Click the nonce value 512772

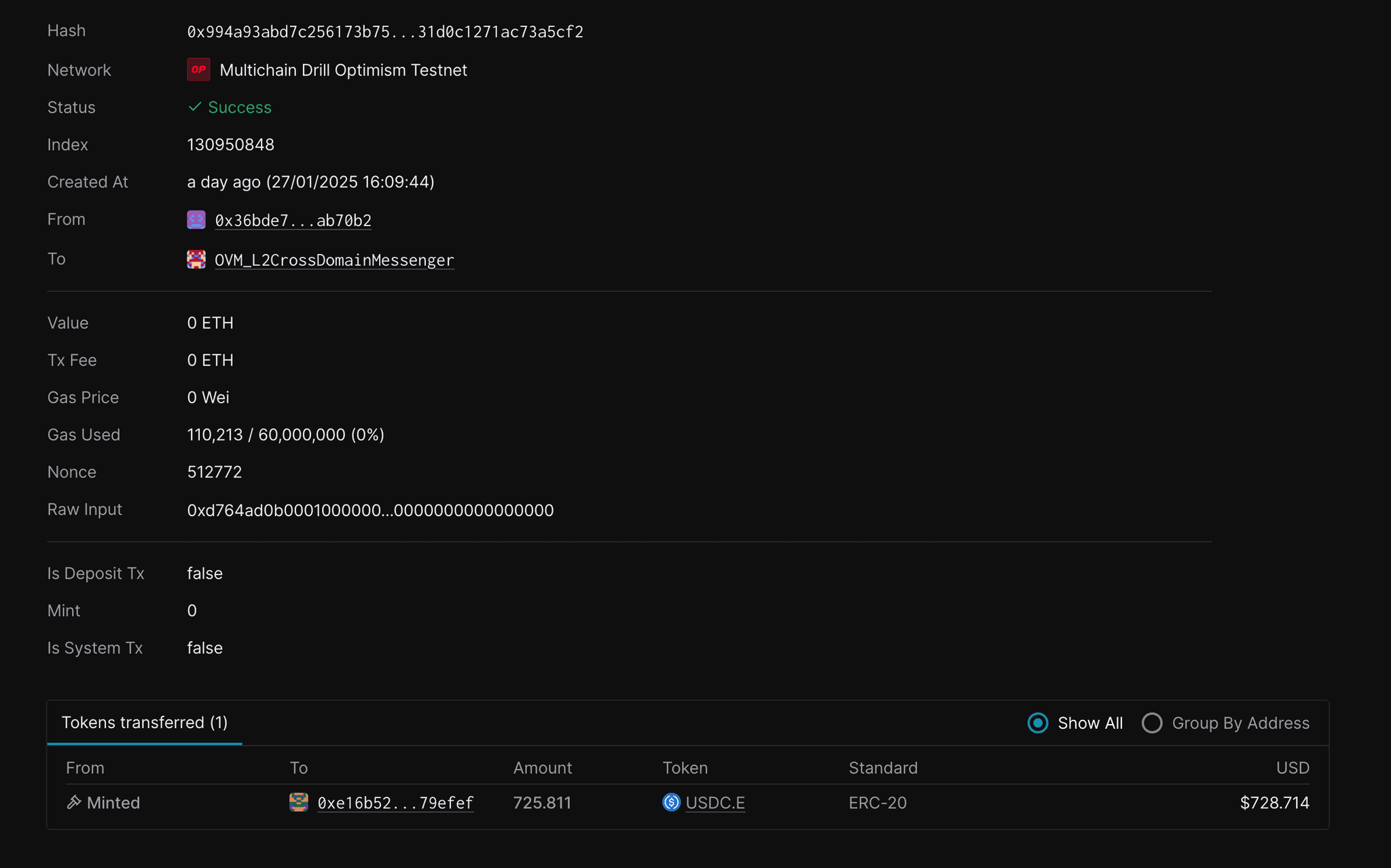point(215,472)
